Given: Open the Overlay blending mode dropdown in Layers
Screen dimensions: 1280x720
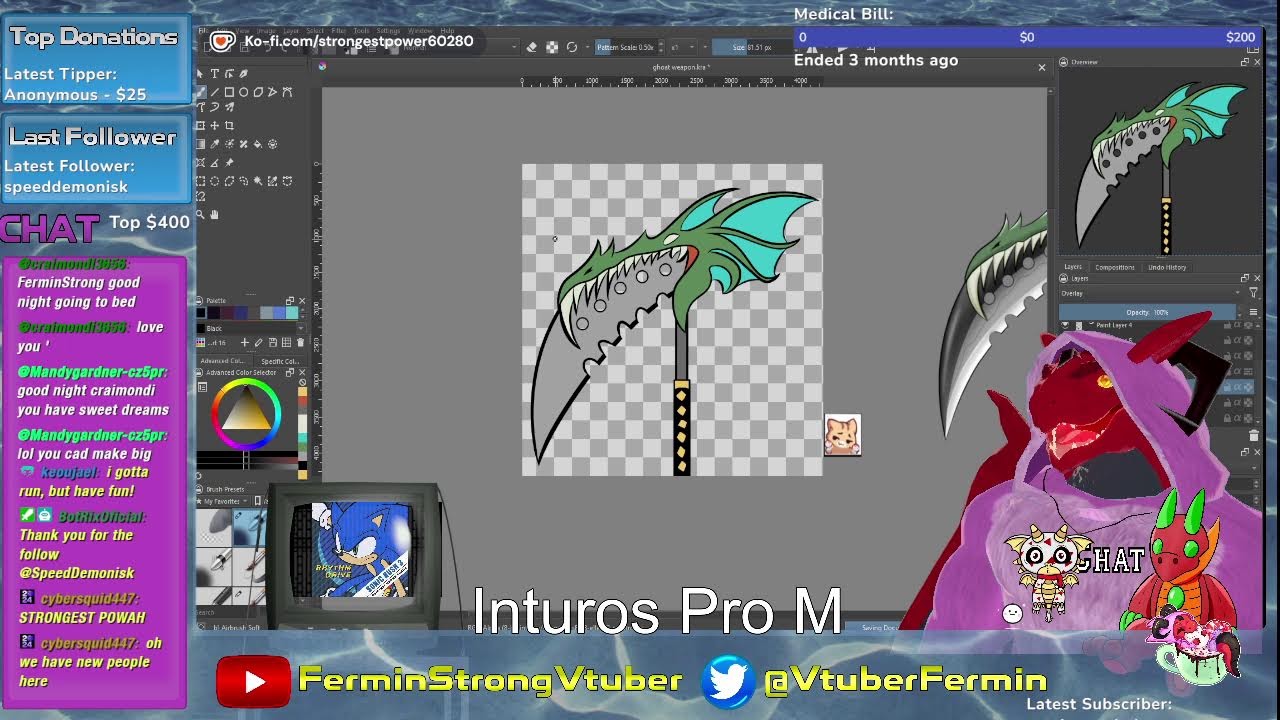Looking at the screenshot, I should (x=1150, y=294).
